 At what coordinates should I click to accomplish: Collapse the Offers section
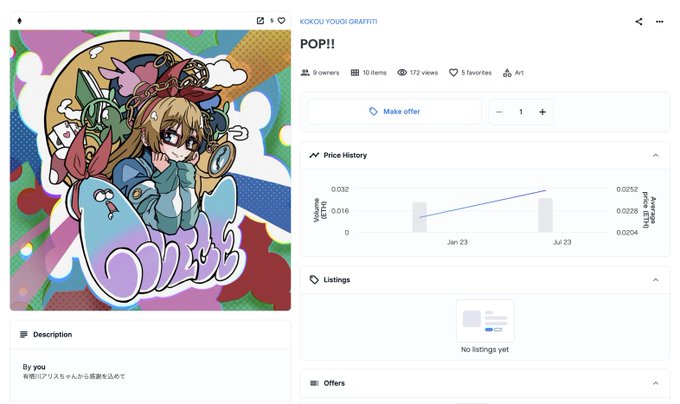tap(656, 383)
